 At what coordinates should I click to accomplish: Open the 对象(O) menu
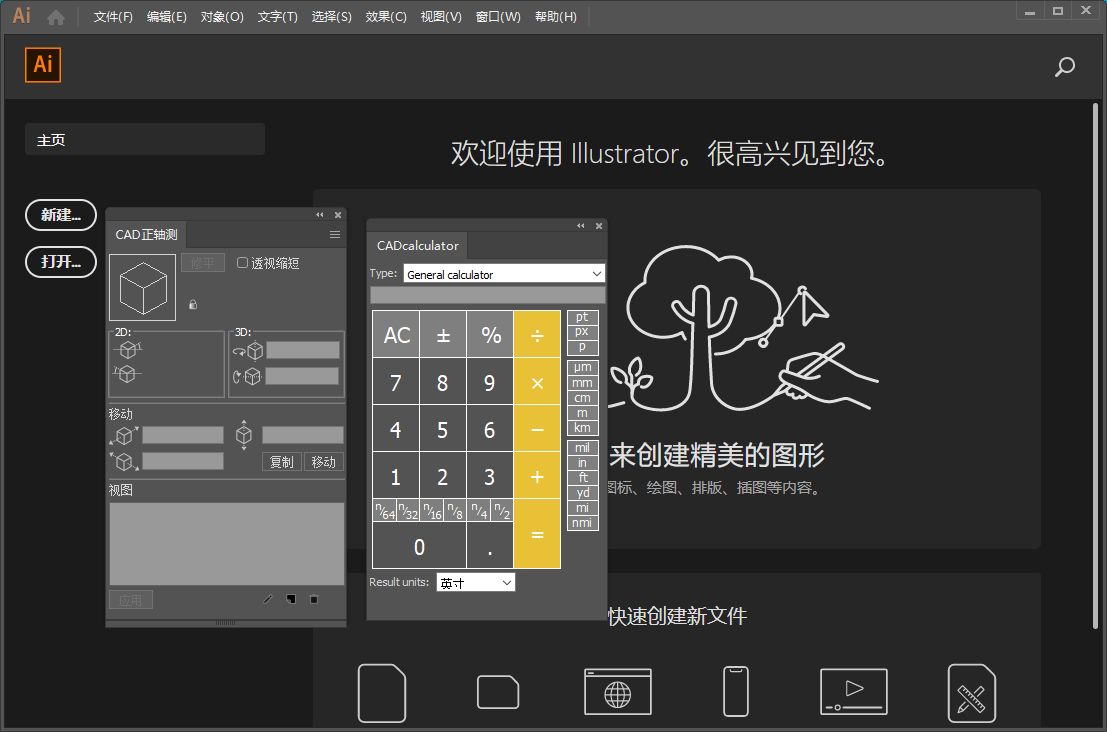click(222, 17)
